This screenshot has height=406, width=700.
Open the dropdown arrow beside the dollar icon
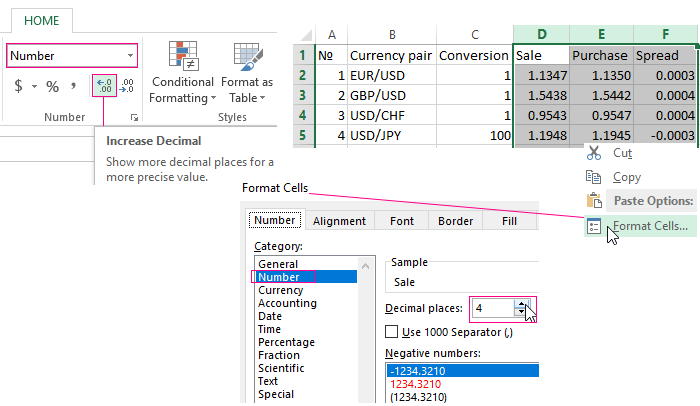[x=34, y=87]
